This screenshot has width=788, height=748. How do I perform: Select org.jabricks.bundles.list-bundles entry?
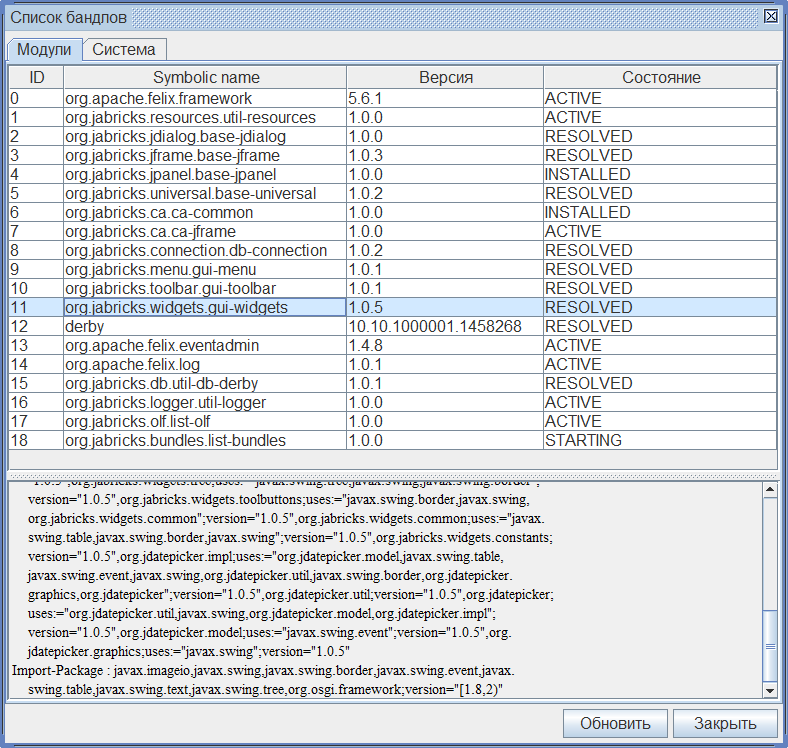tap(205, 440)
